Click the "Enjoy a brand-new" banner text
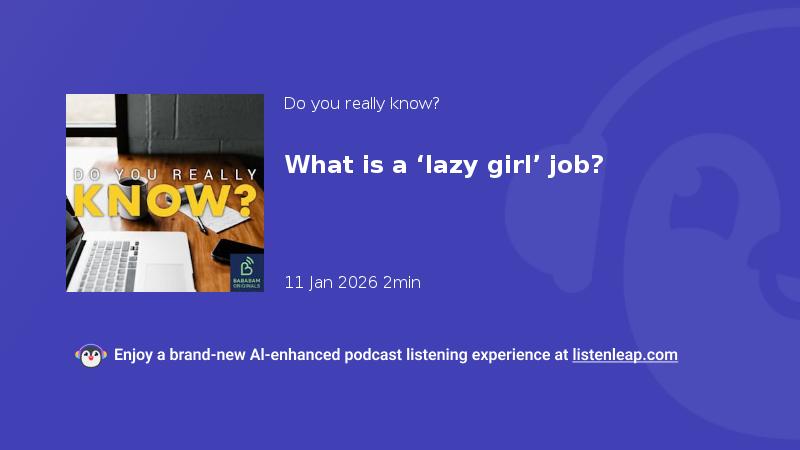Image resolution: width=800 pixels, height=450 pixels. coord(180,355)
